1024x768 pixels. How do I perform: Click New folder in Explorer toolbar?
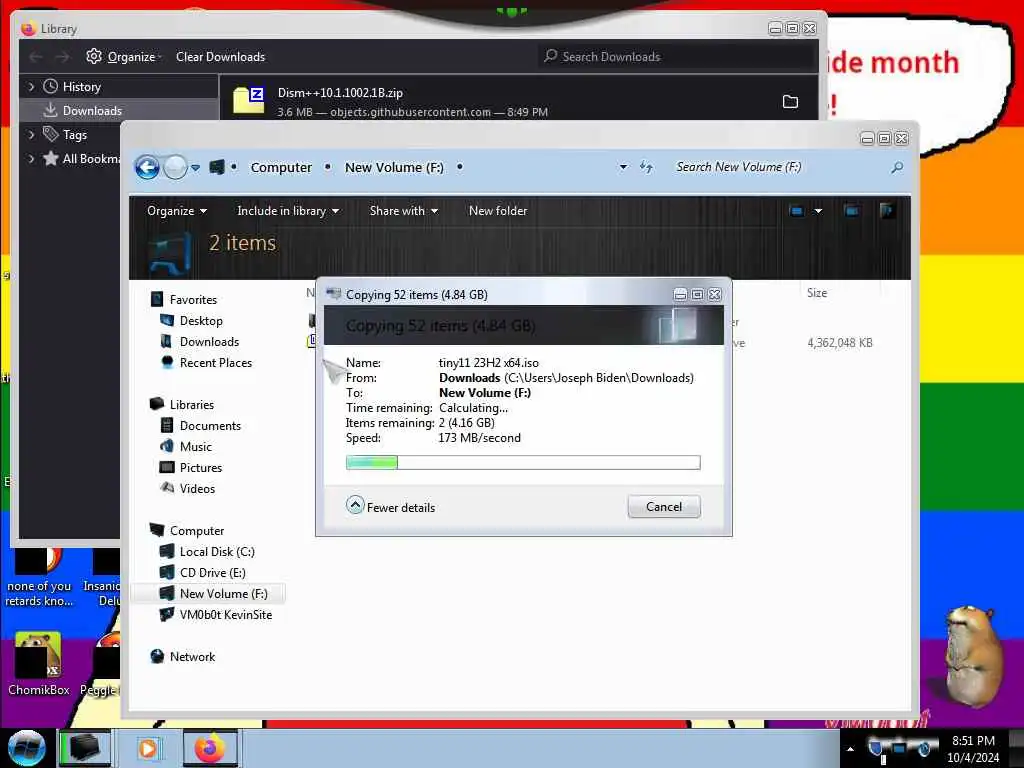(498, 211)
